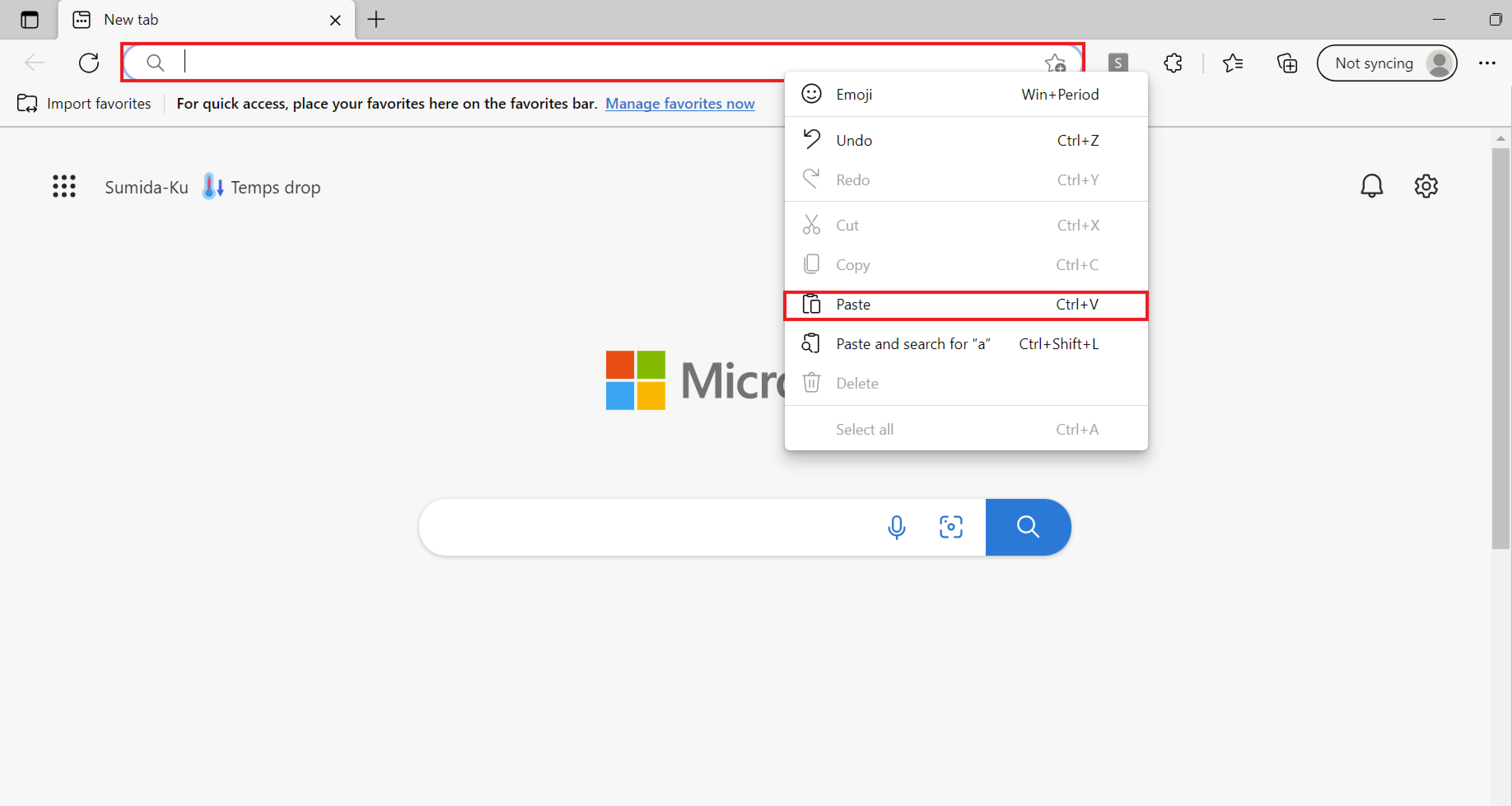The width and height of the screenshot is (1512, 806).
Task: Open Settings and more ellipsis menu
Action: (1487, 63)
